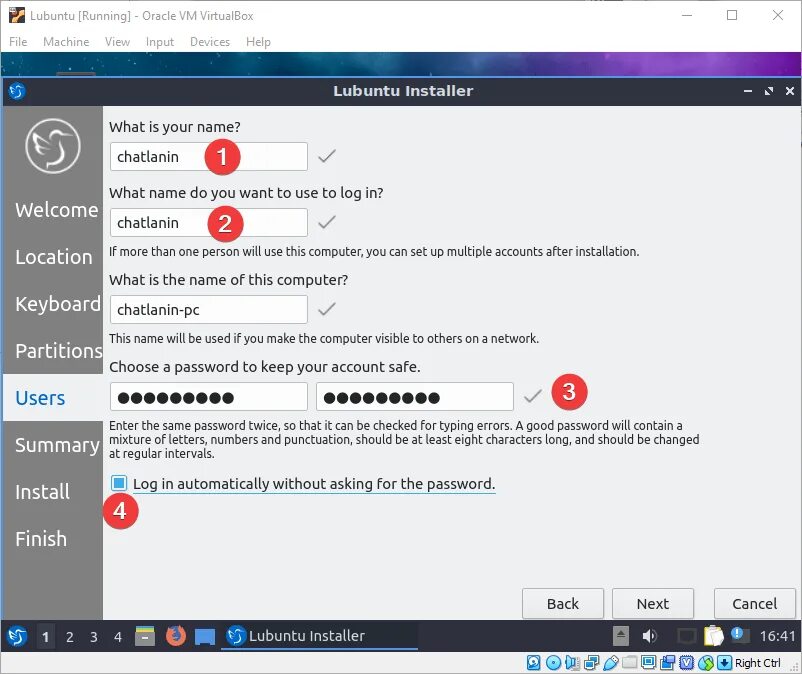Click the first password field

click(x=209, y=397)
